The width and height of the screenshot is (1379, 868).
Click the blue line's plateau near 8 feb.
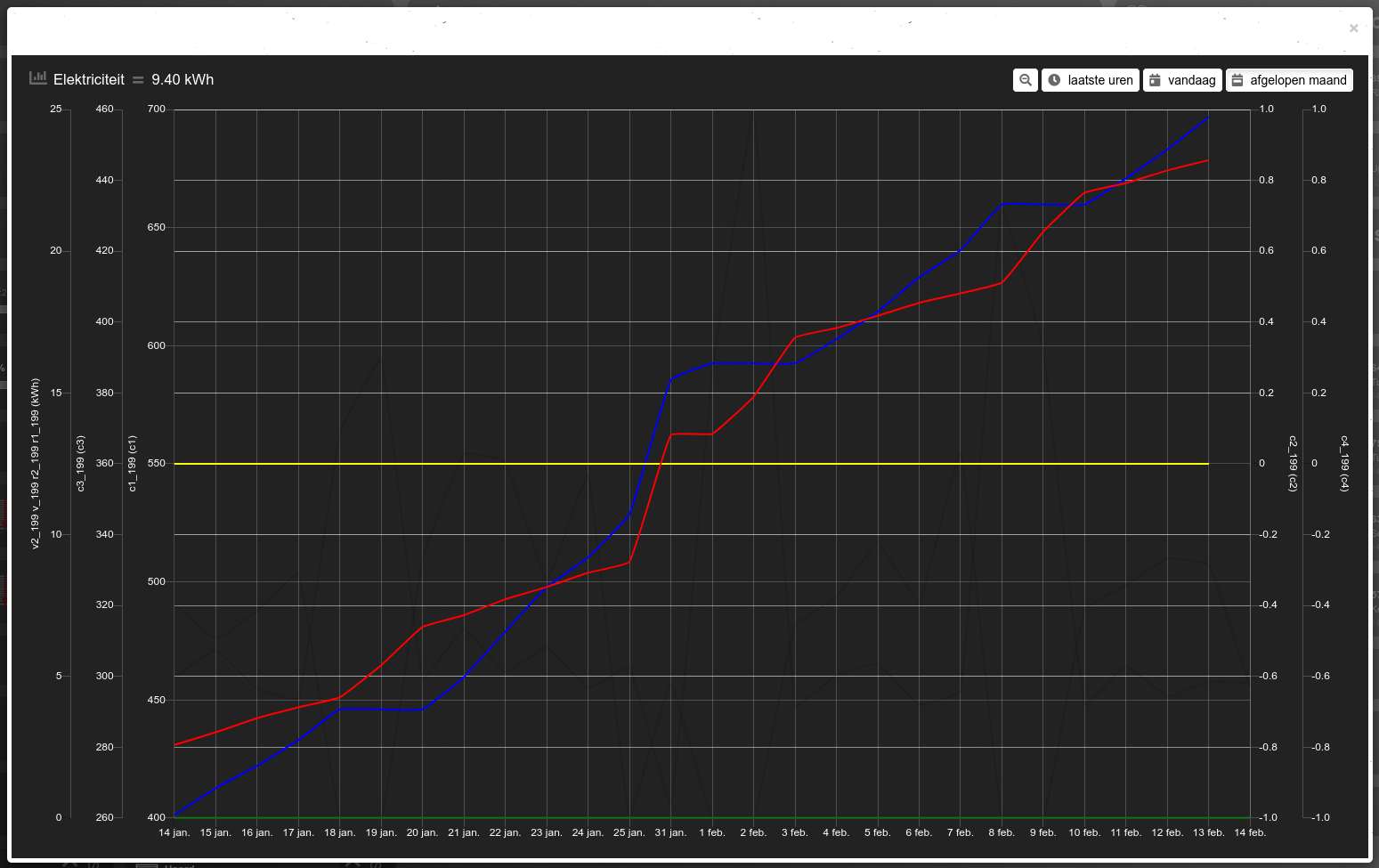click(1043, 205)
